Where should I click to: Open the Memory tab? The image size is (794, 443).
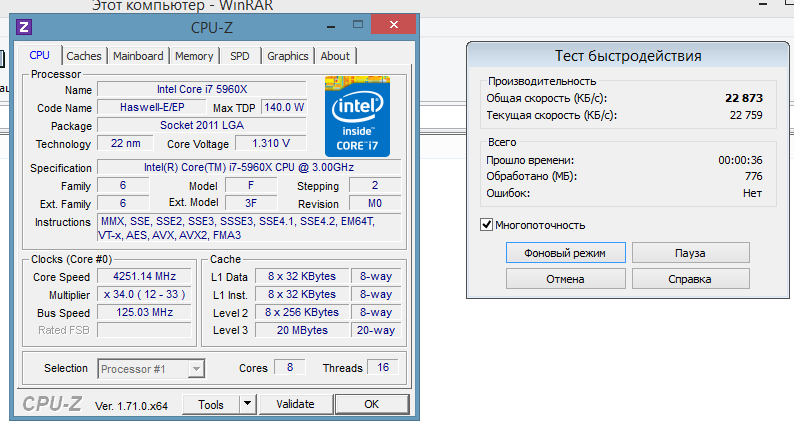194,56
